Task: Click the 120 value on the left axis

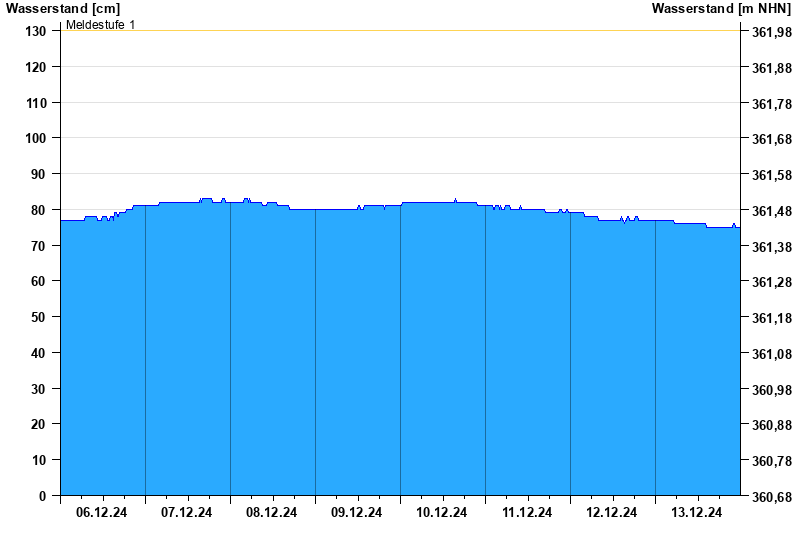Action: coord(35,67)
